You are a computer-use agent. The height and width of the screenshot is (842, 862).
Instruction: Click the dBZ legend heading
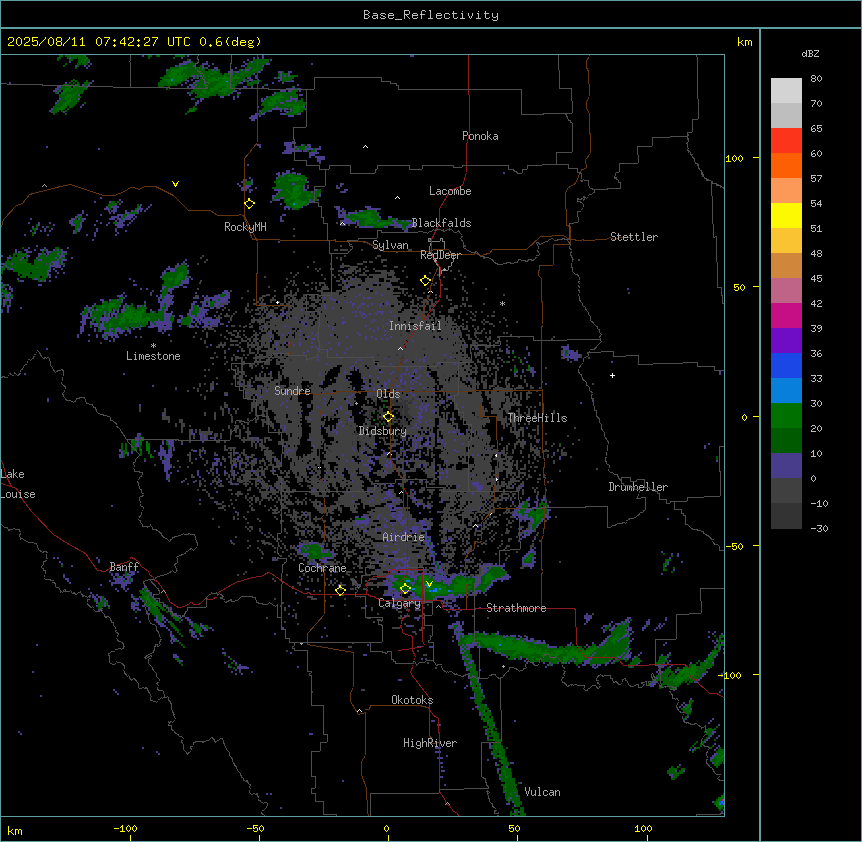(810, 54)
